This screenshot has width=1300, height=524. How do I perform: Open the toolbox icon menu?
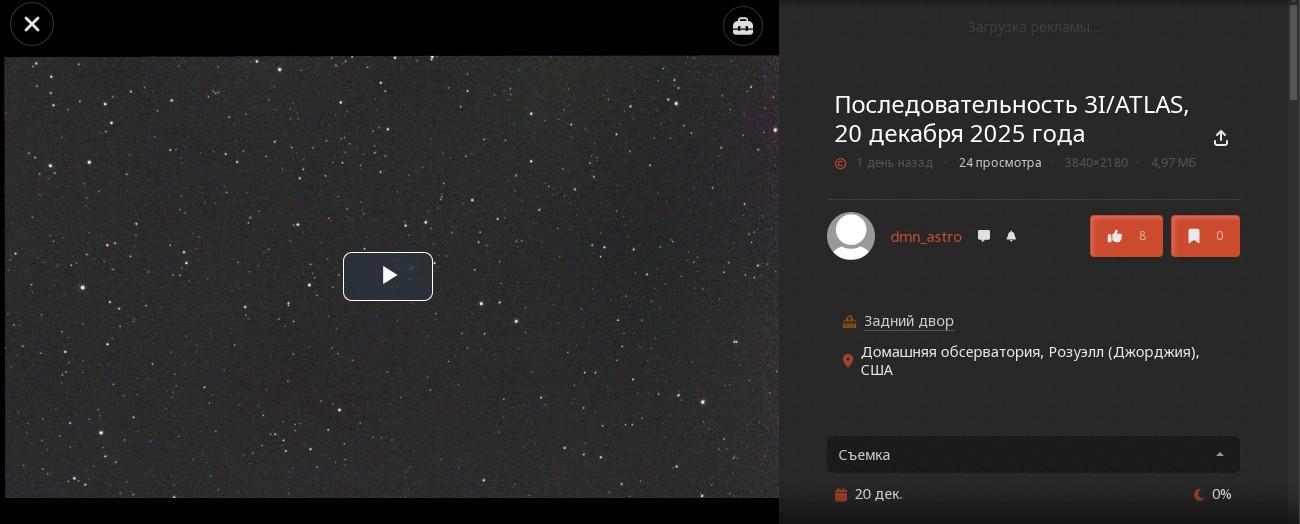tap(743, 26)
